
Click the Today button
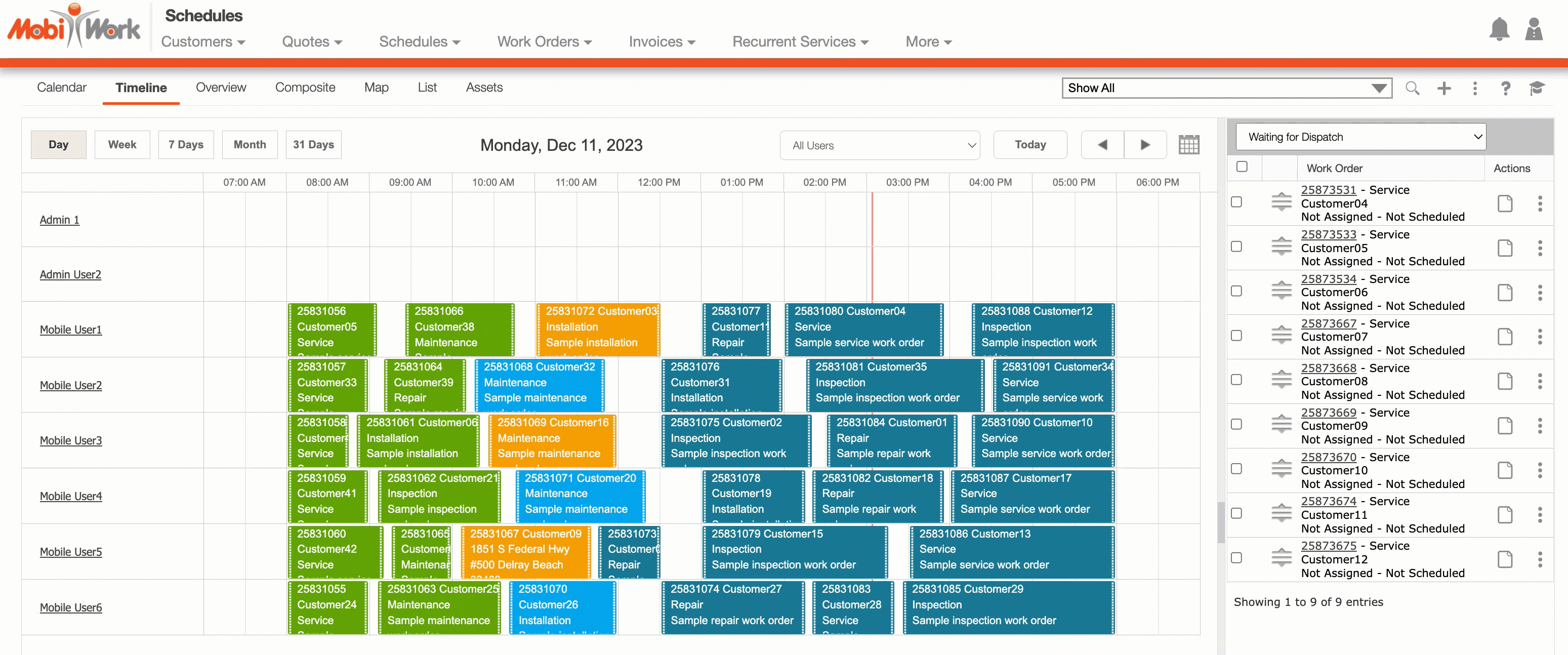(x=1030, y=145)
